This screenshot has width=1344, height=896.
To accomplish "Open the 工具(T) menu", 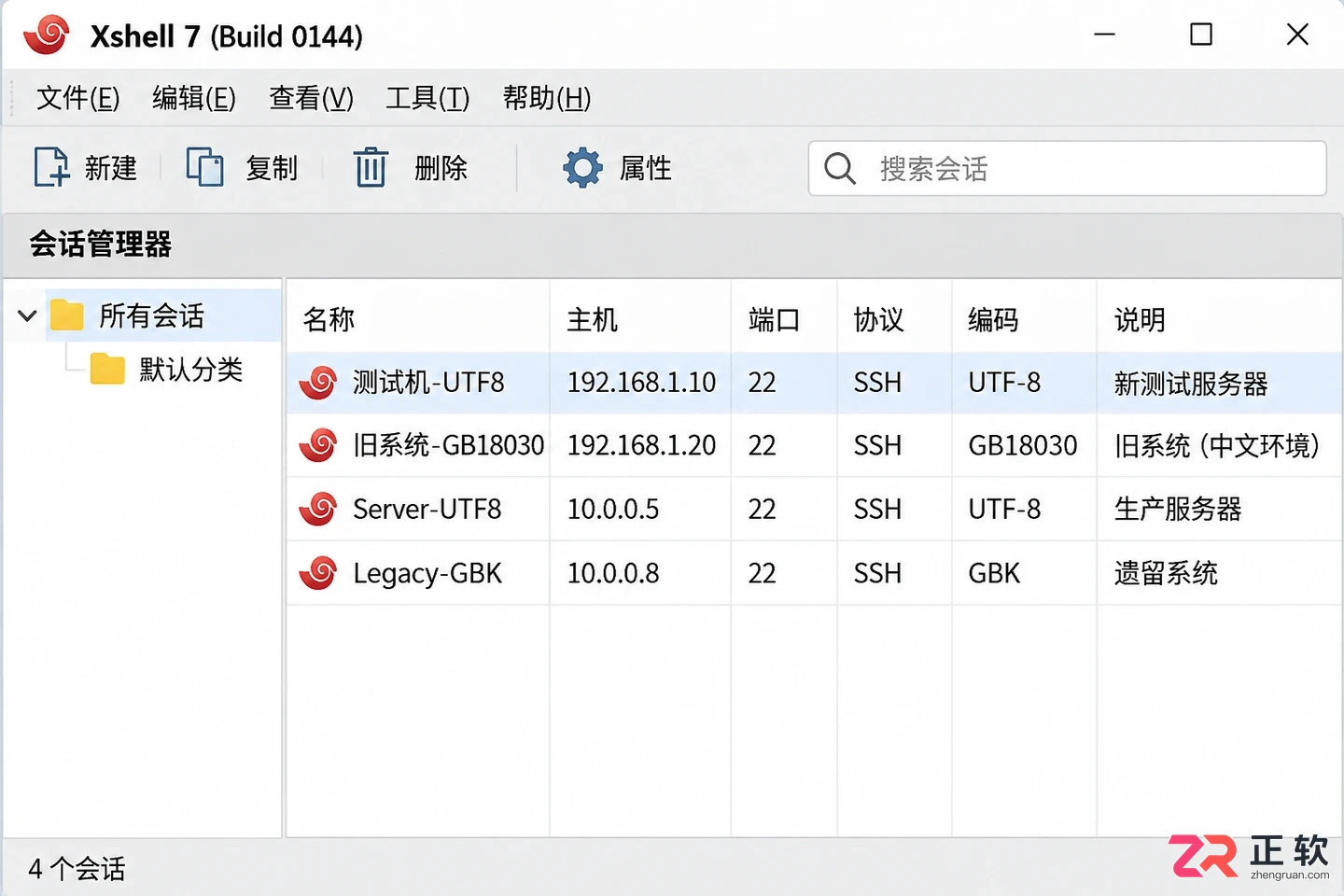I will tap(427, 97).
